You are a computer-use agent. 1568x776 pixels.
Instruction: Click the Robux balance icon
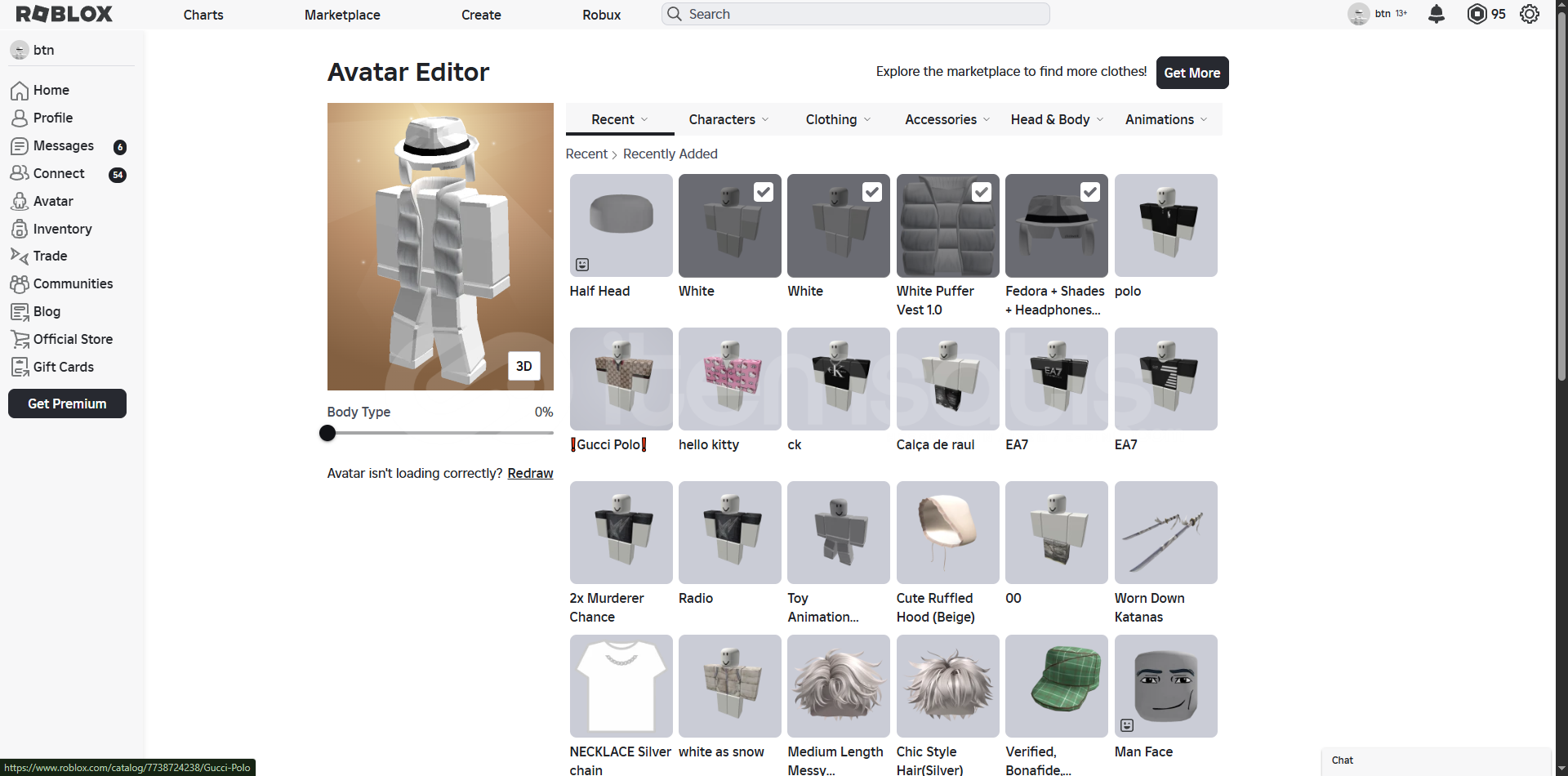pos(1477,14)
